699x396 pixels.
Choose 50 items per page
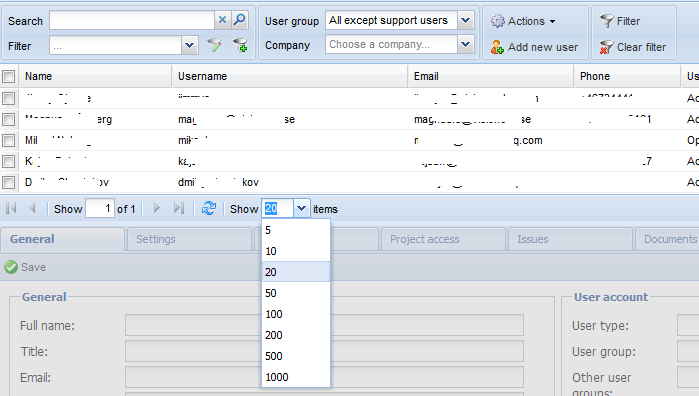[x=296, y=293]
